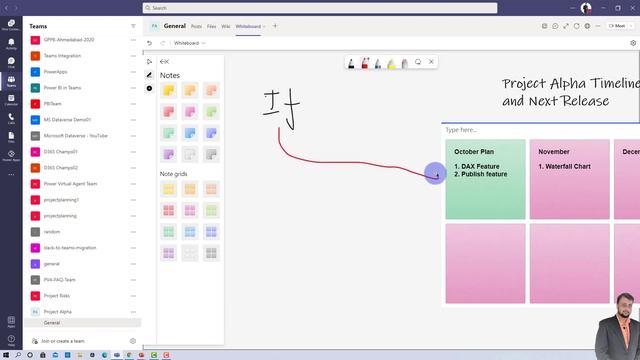Open Calendar in the left rail
Image resolution: width=640 pixels, height=360 pixels.
point(11,100)
